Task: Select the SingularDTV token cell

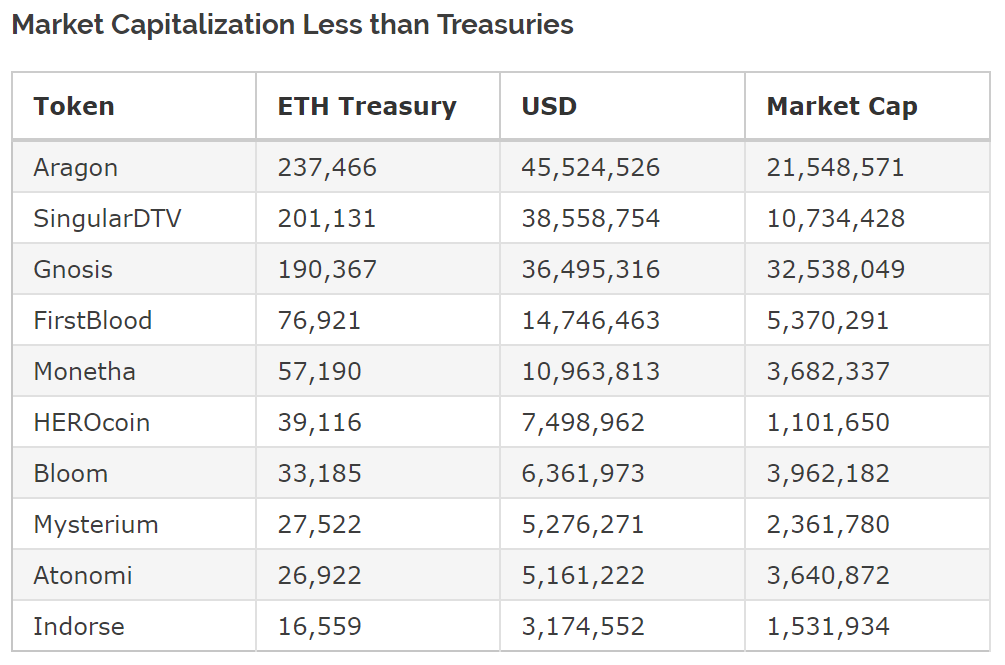Action: click(x=107, y=218)
